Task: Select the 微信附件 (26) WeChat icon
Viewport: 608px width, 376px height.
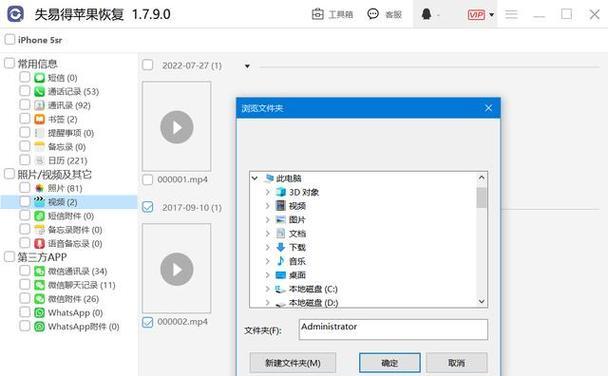Action: click(x=40, y=298)
